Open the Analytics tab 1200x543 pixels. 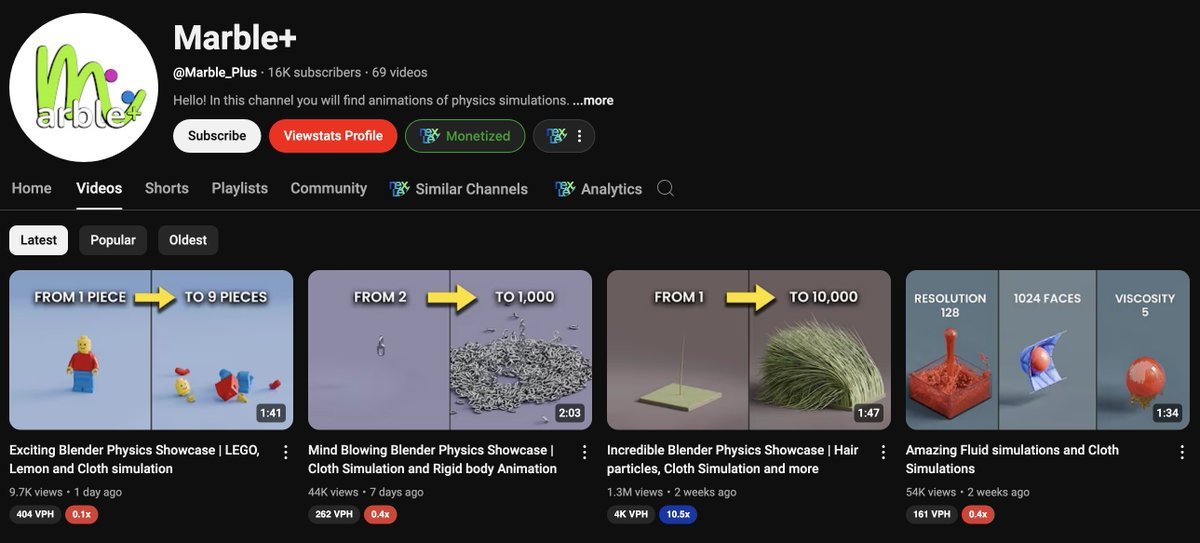click(x=599, y=188)
